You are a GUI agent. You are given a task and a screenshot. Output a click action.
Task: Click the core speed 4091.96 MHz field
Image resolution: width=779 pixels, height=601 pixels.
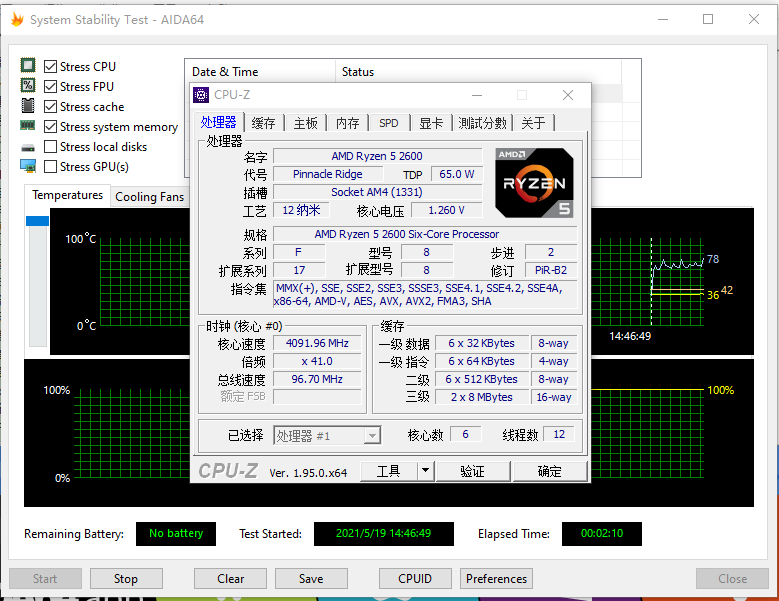point(317,344)
